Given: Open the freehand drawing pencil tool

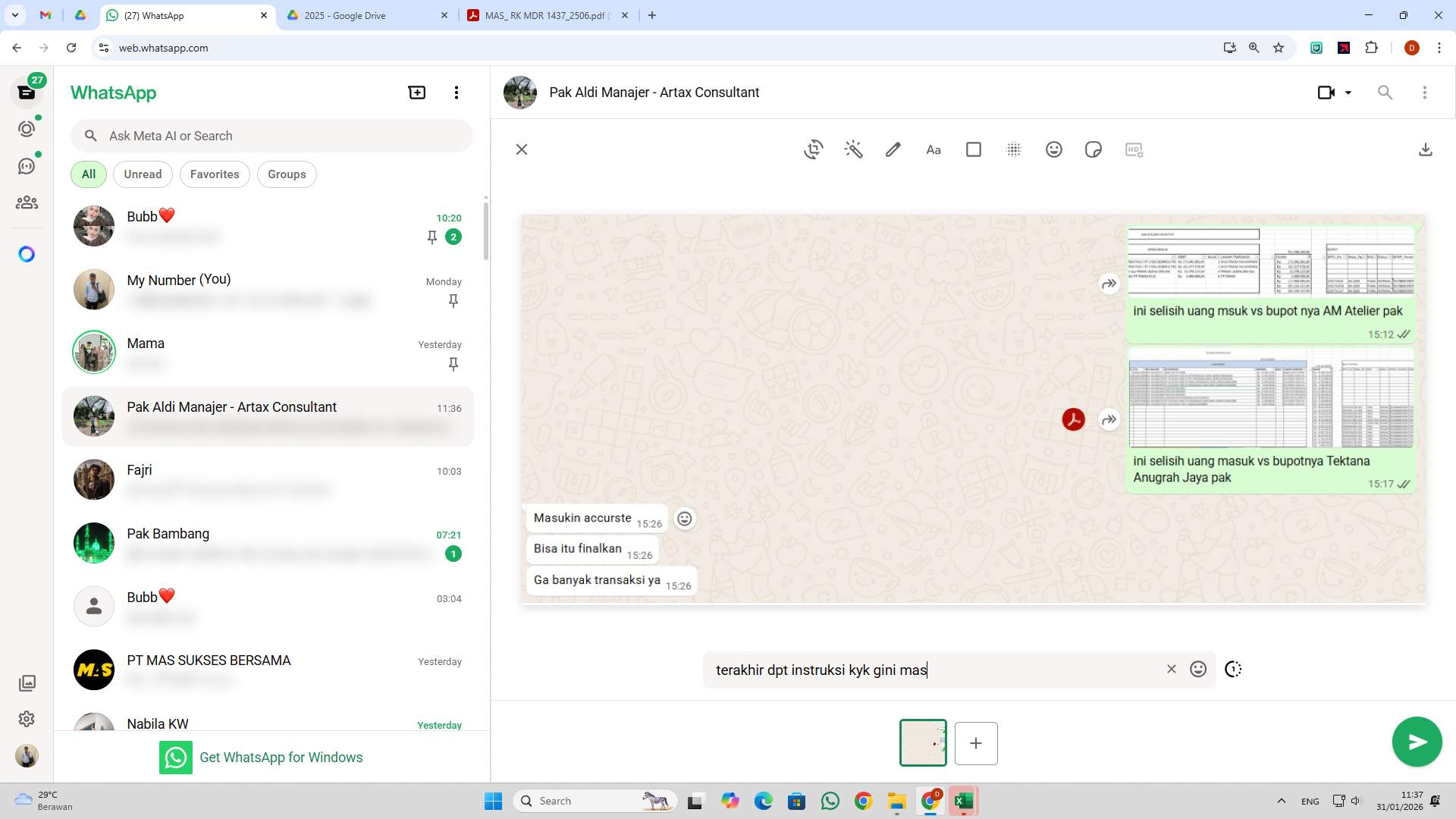Looking at the screenshot, I should [893, 149].
